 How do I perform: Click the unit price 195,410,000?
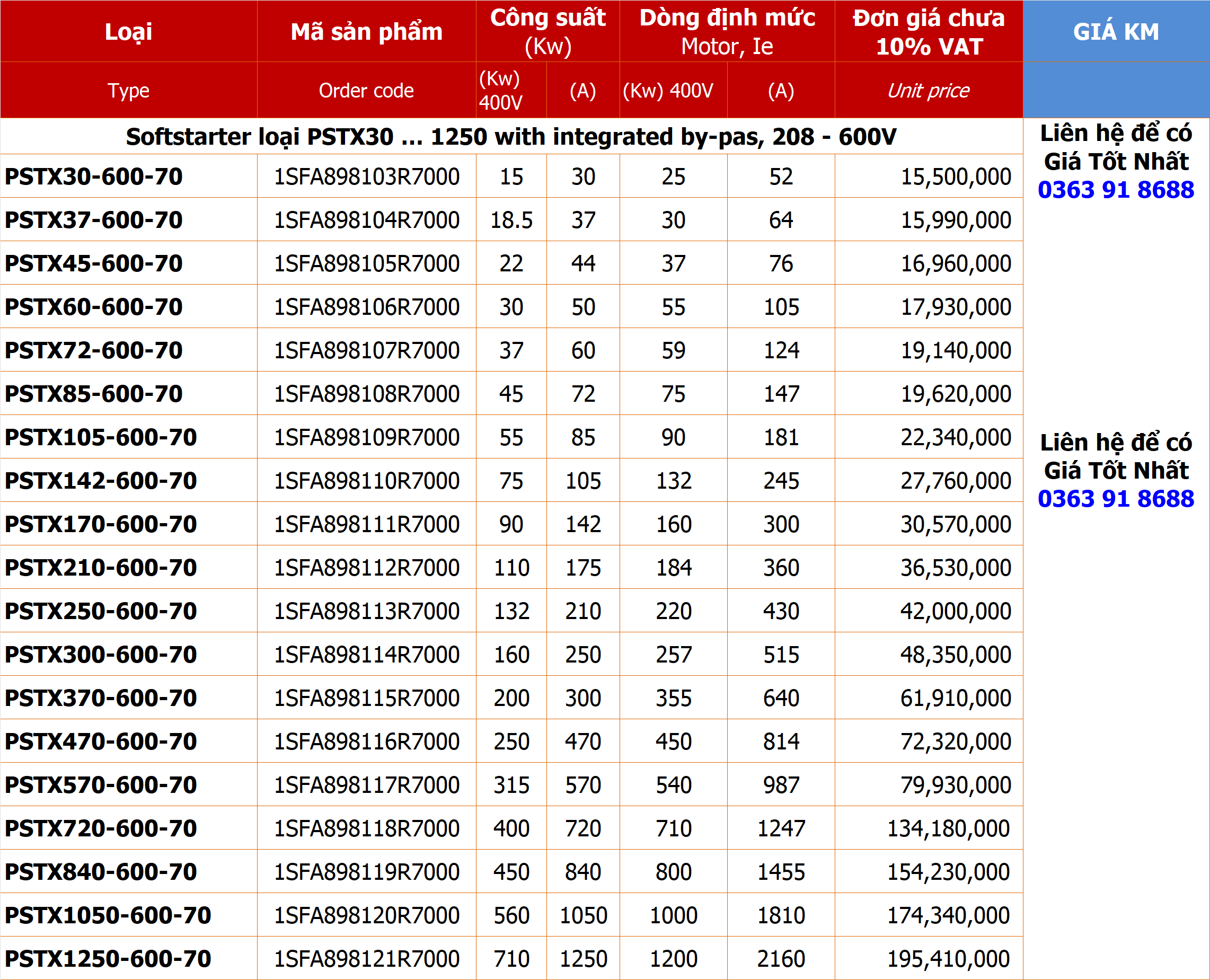click(x=948, y=960)
